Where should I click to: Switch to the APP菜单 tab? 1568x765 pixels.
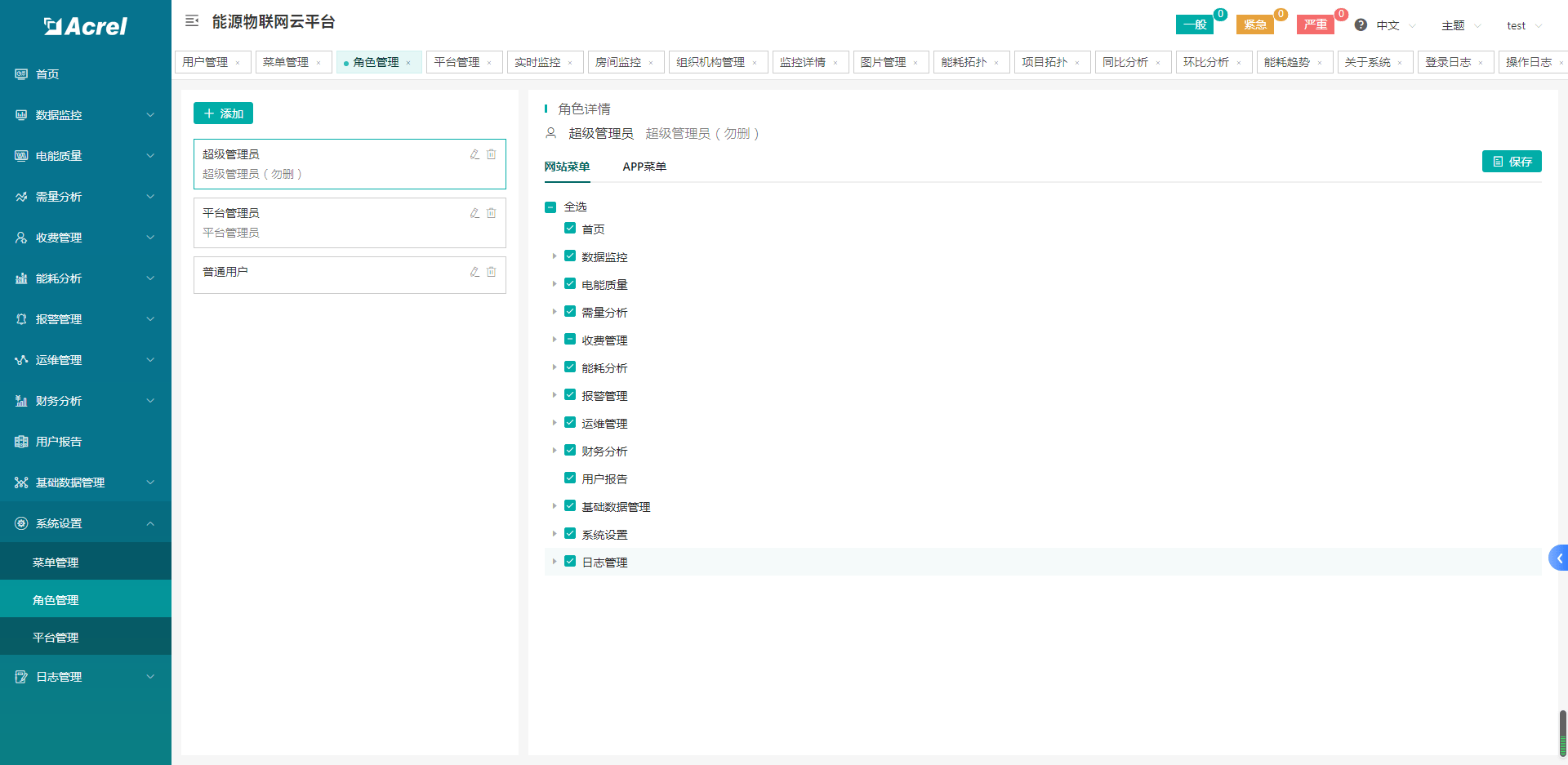click(x=644, y=167)
